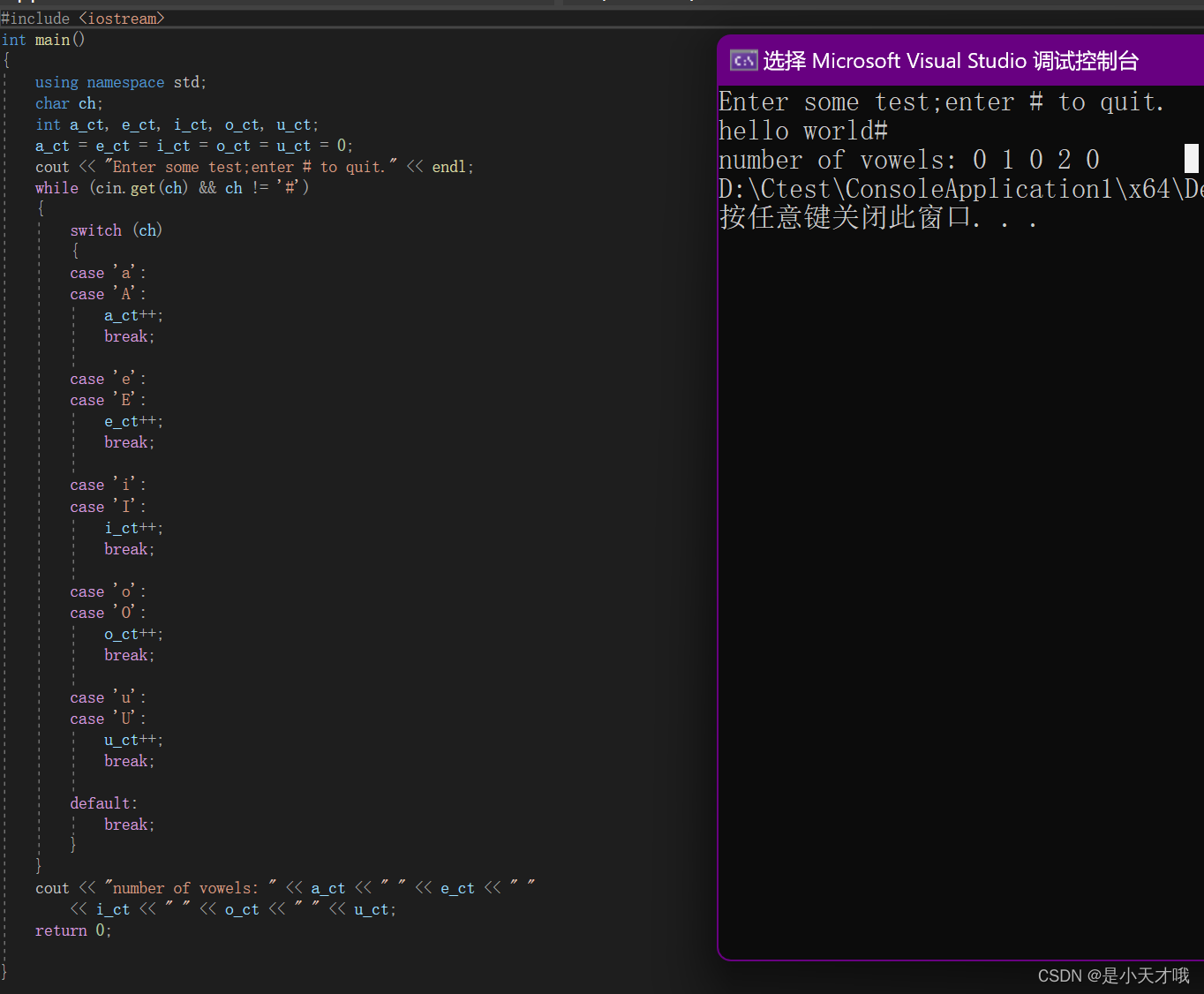Viewport: 1204px width, 994px height.
Task: Select the word switch in the code
Action: click(x=95, y=230)
